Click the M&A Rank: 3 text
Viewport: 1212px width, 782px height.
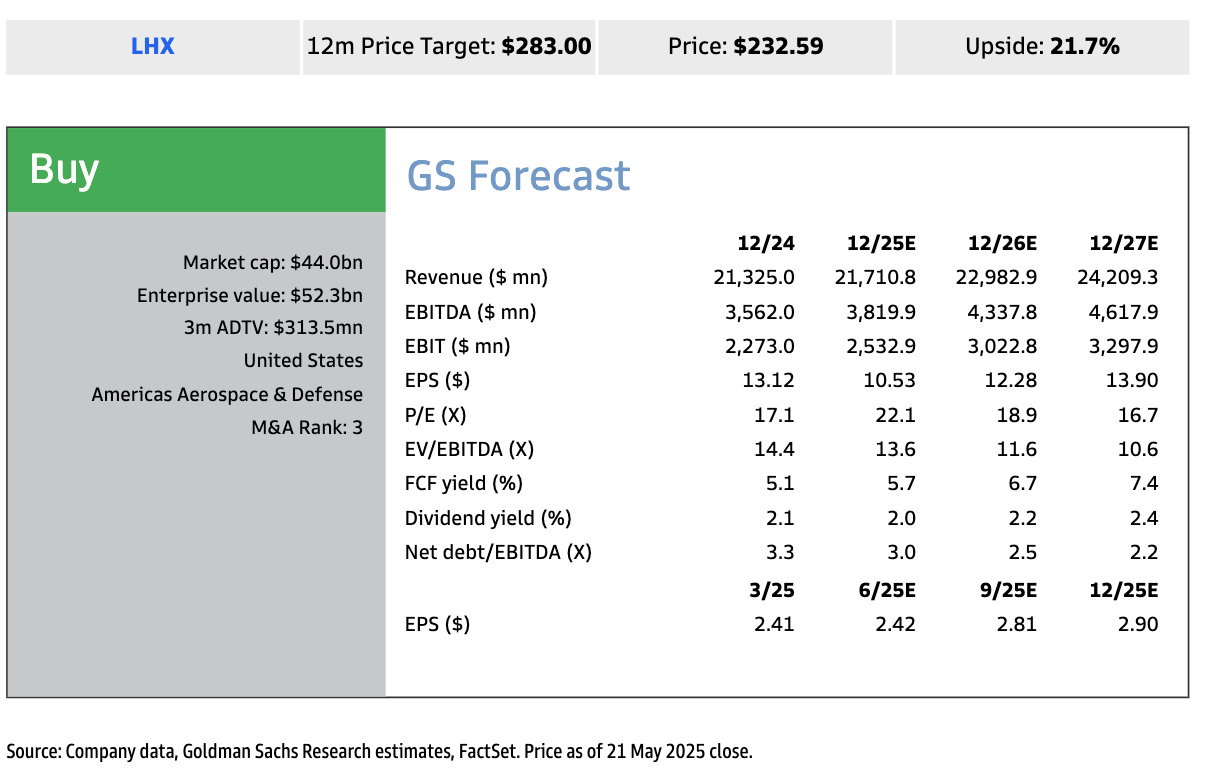point(306,428)
